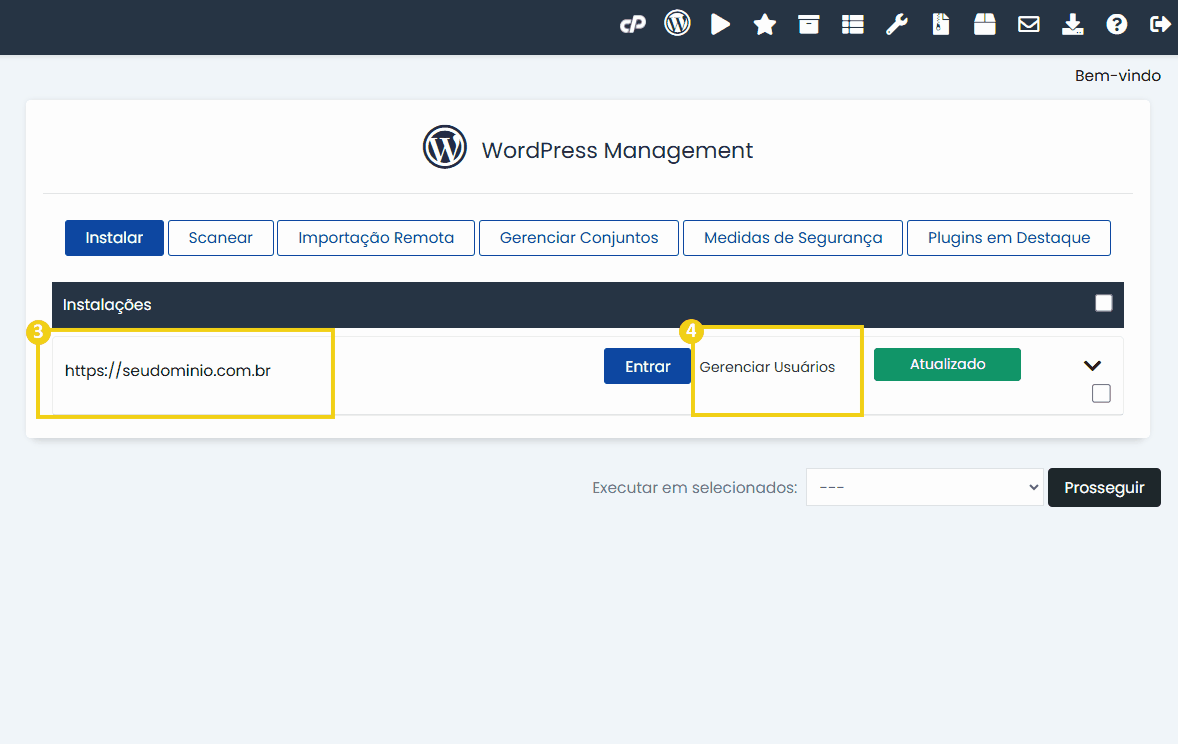Image resolution: width=1178 pixels, height=744 pixels.
Task: Click the star ratings icon
Action: [765, 25]
